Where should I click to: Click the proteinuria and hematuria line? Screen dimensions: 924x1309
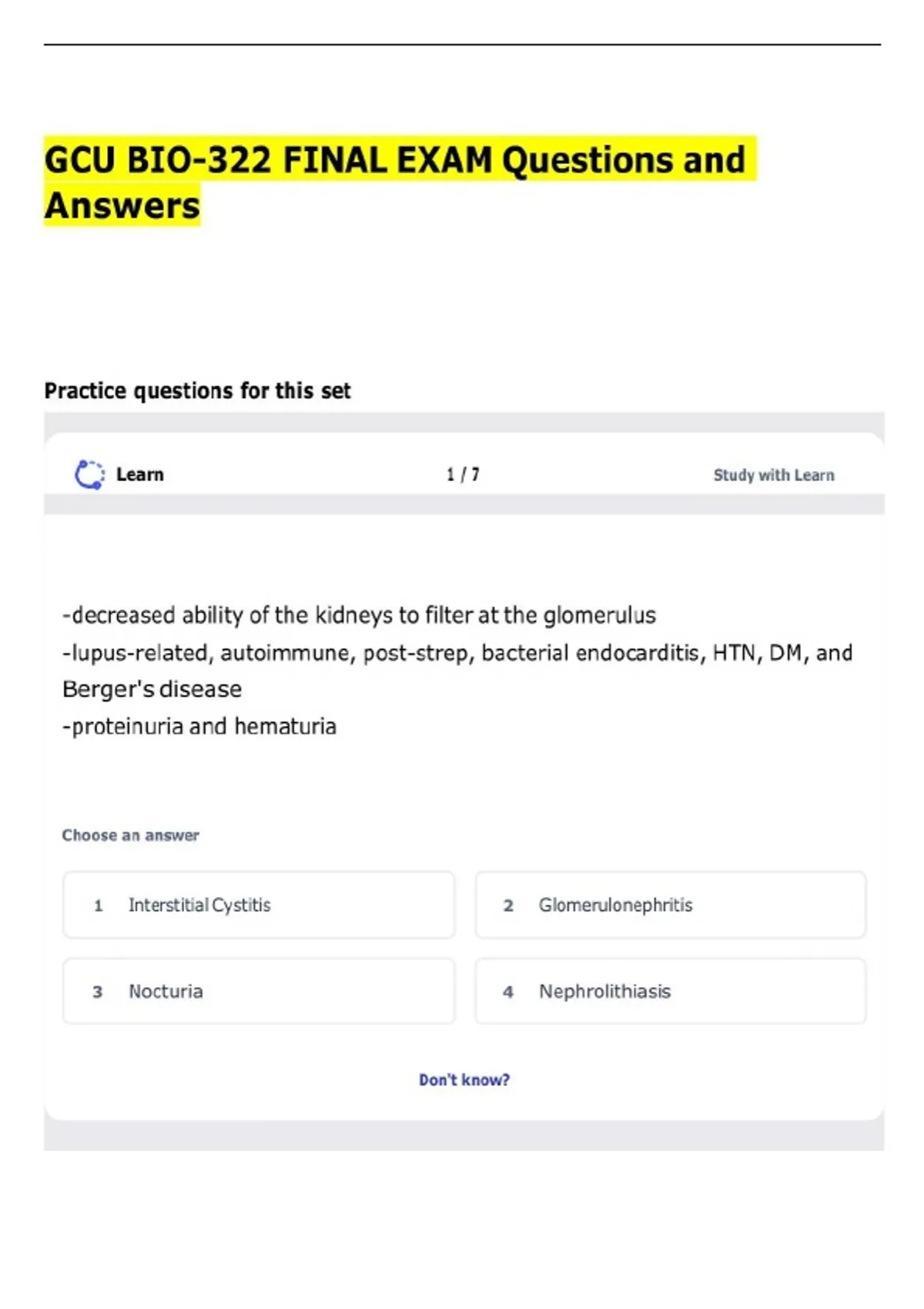[199, 726]
